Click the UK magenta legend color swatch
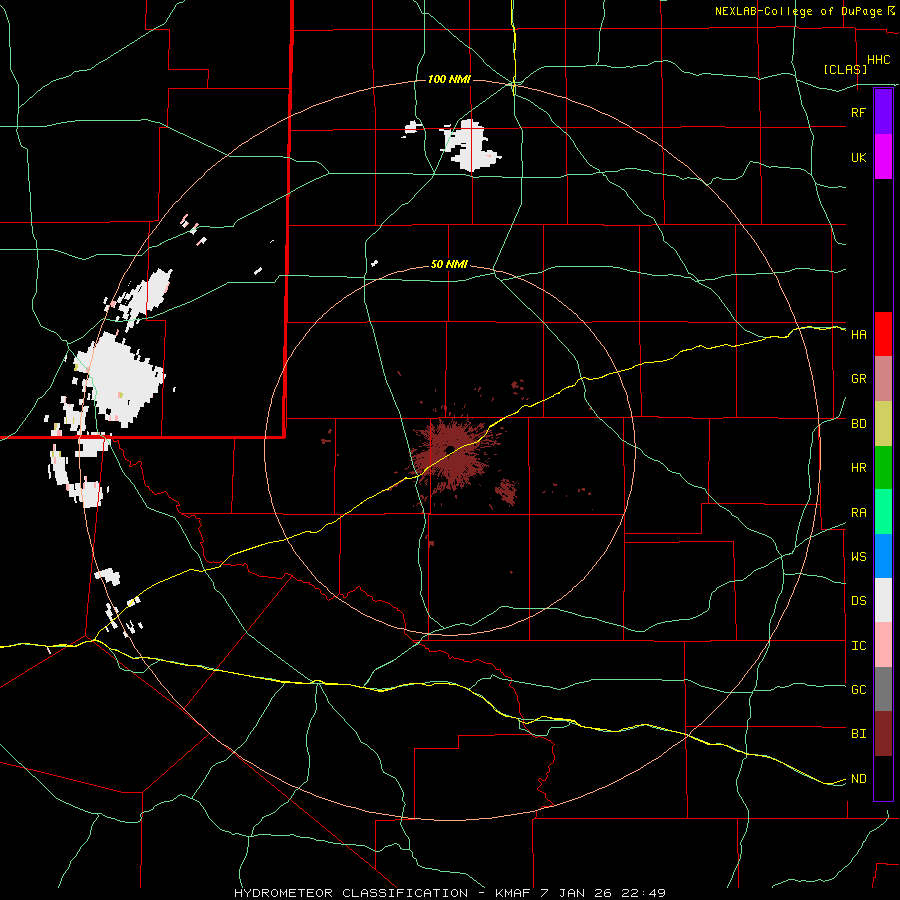 coord(883,157)
